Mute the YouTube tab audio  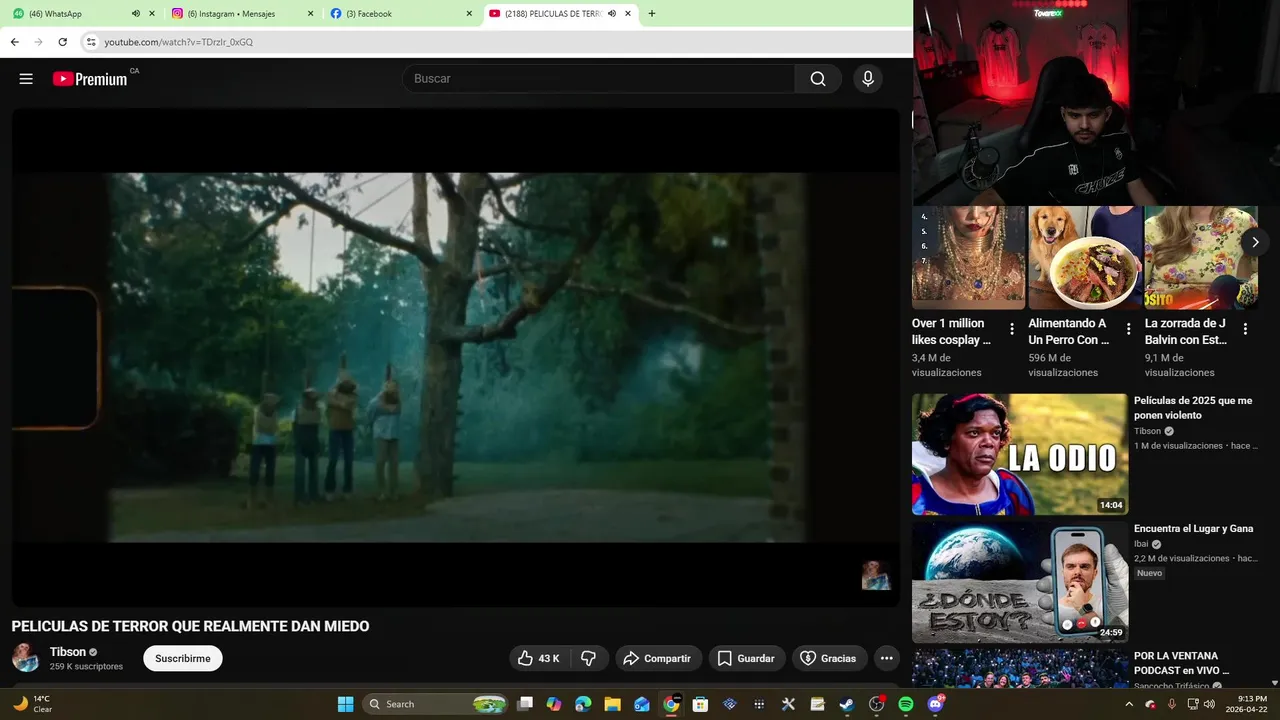(611, 14)
